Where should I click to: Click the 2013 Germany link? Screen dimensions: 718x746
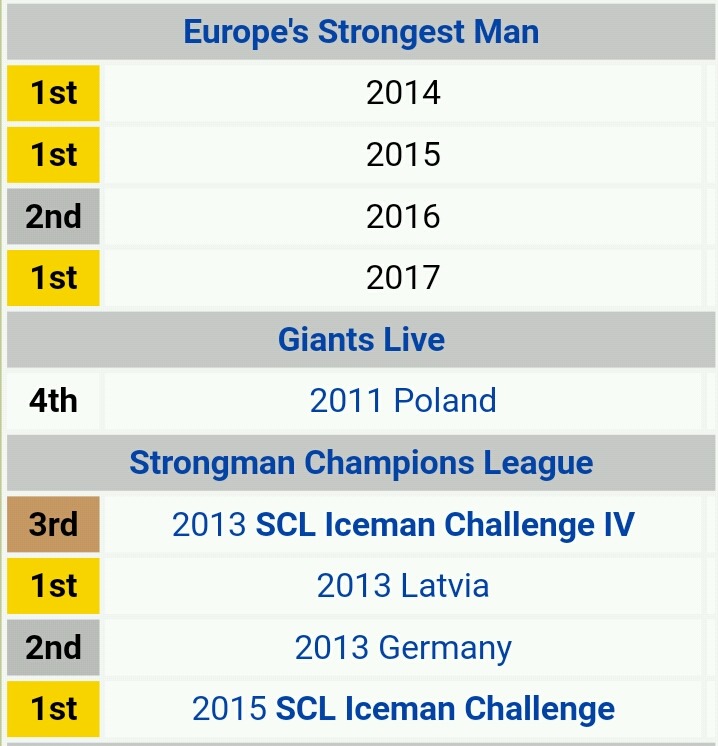coord(403,648)
